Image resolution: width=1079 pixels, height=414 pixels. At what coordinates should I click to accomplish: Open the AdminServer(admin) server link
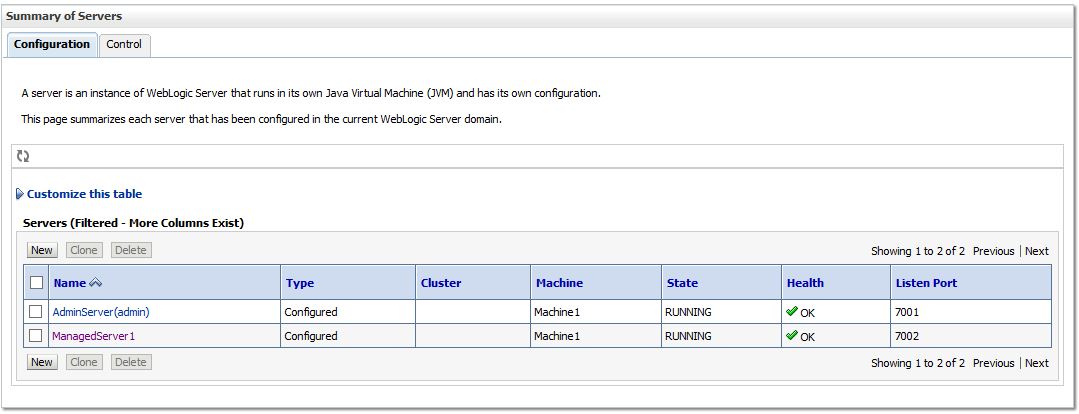[101, 312]
